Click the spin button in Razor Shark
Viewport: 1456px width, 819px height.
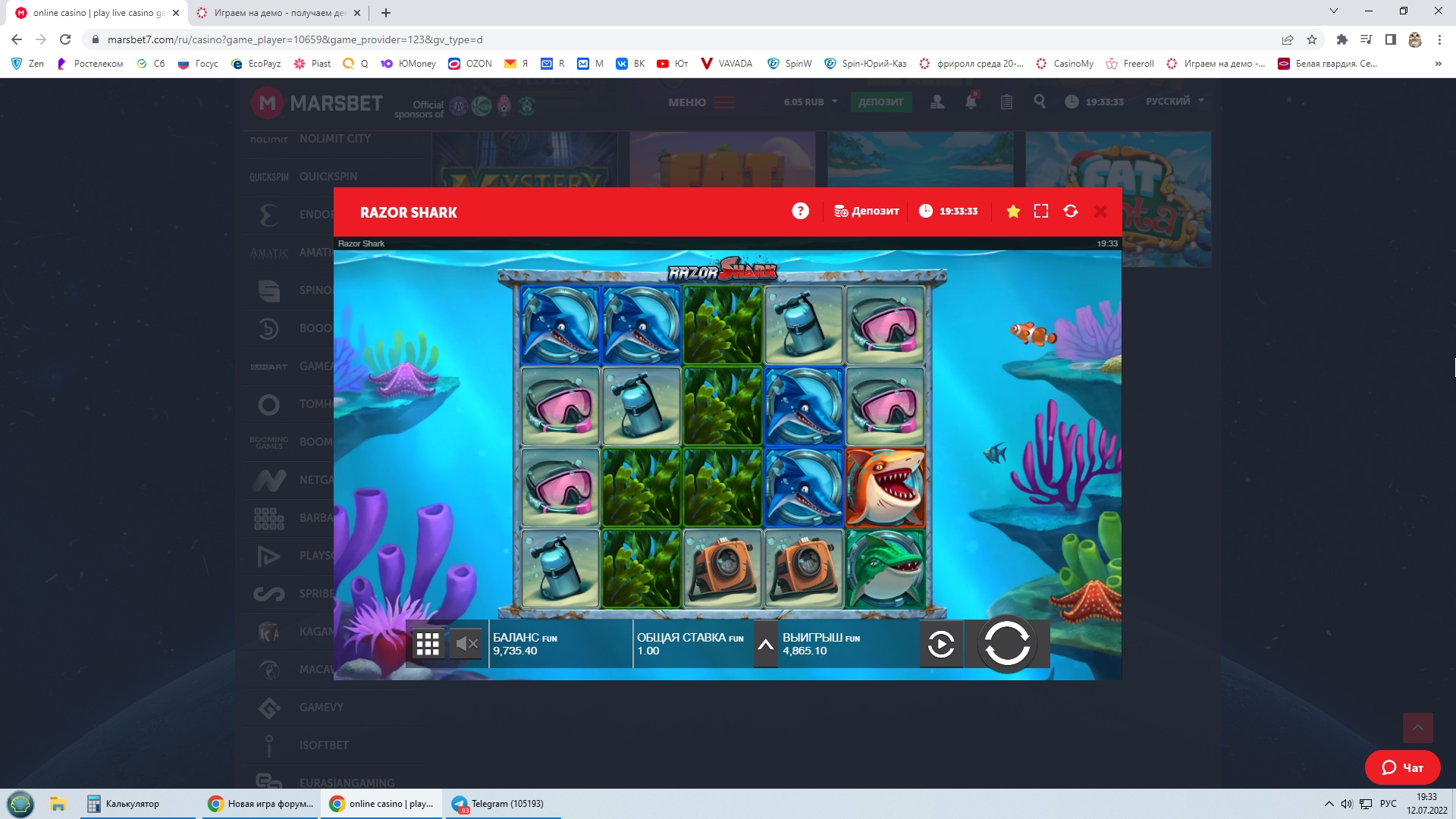[1006, 644]
